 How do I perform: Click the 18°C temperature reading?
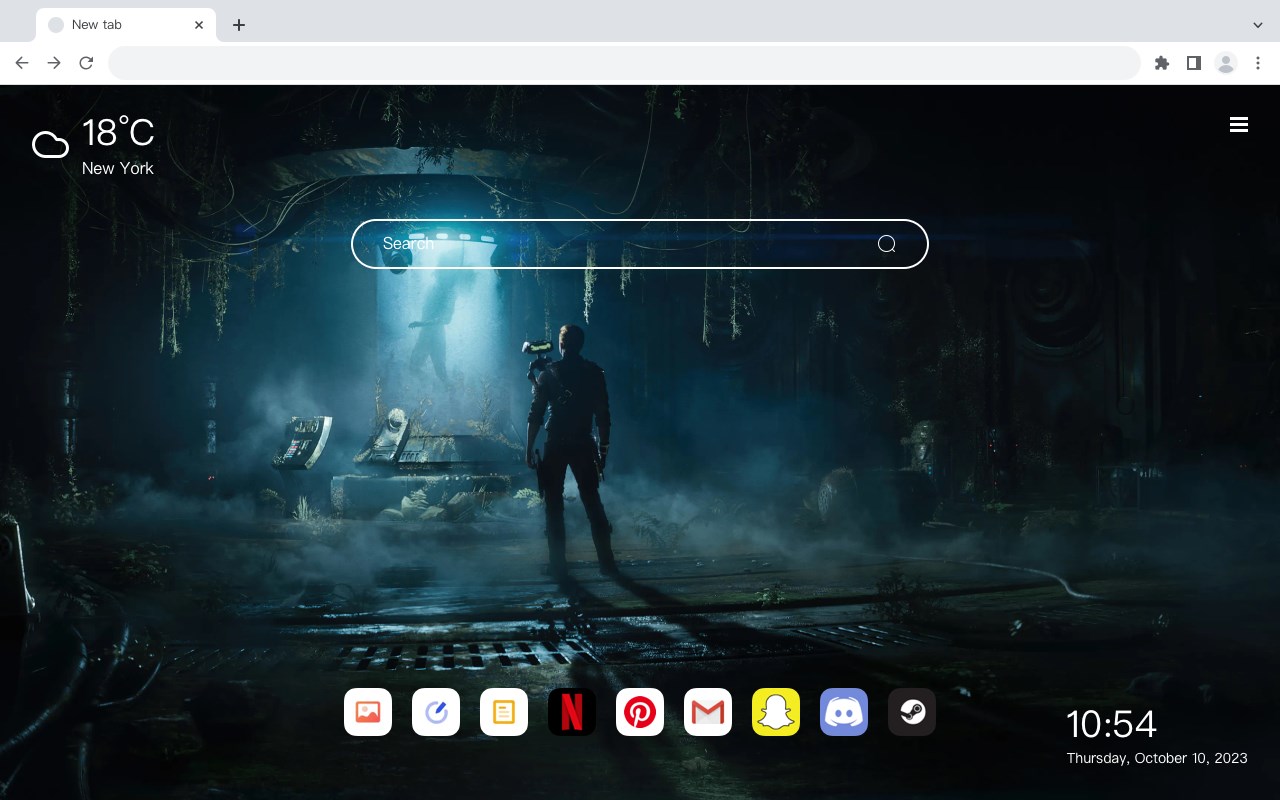118,133
